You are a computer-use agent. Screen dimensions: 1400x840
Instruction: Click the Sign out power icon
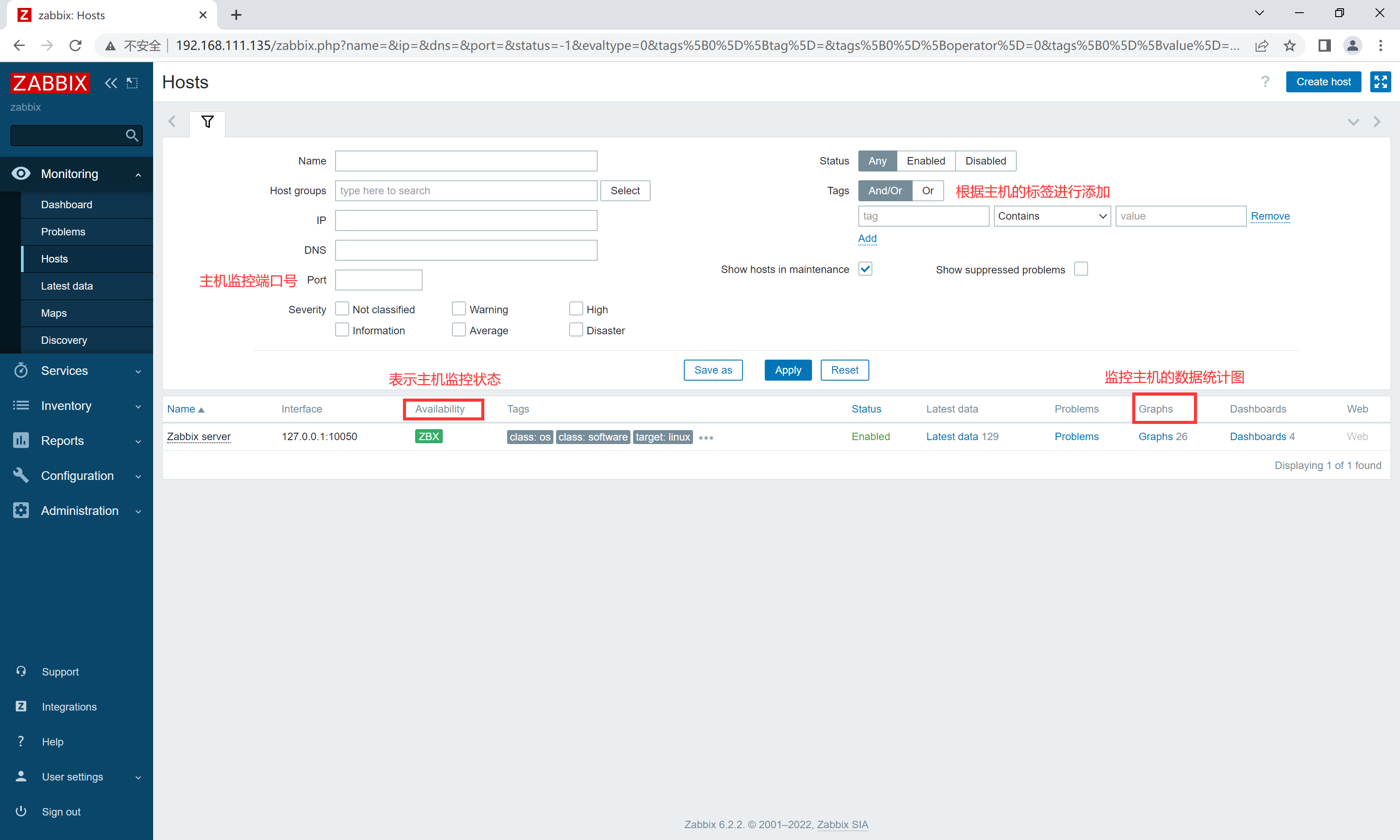[21, 811]
